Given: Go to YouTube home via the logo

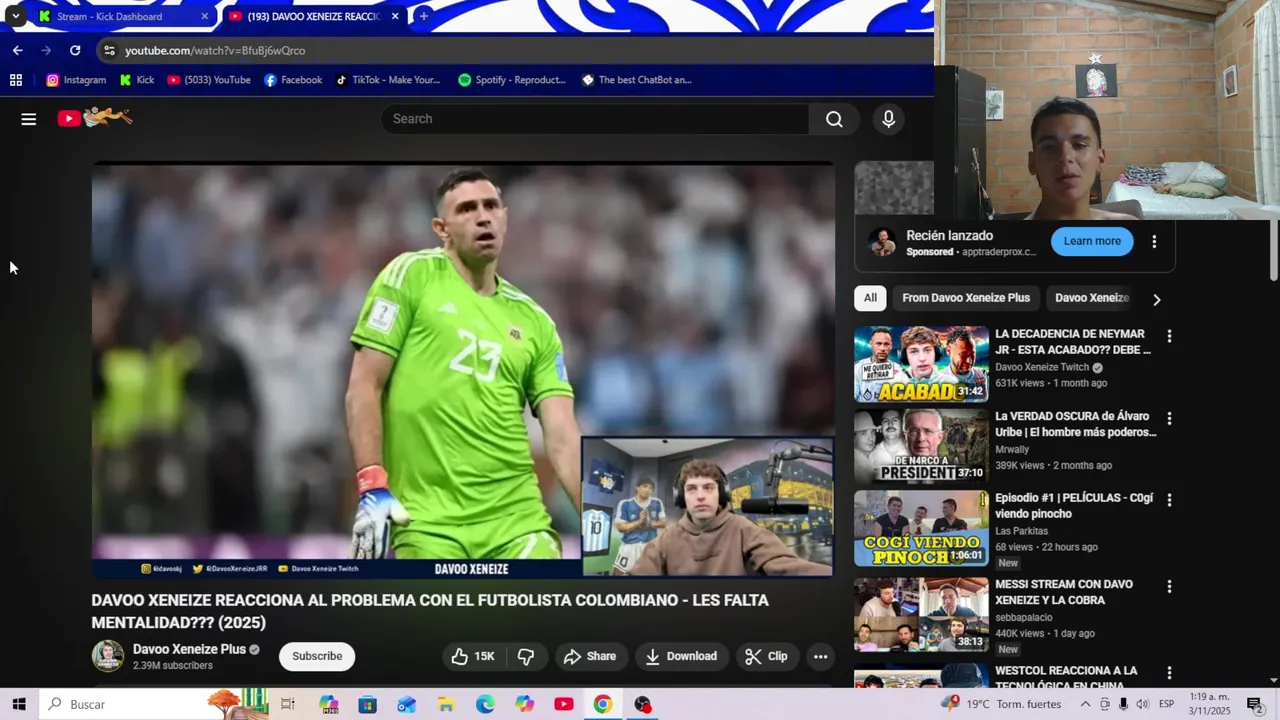Looking at the screenshot, I should click(95, 118).
